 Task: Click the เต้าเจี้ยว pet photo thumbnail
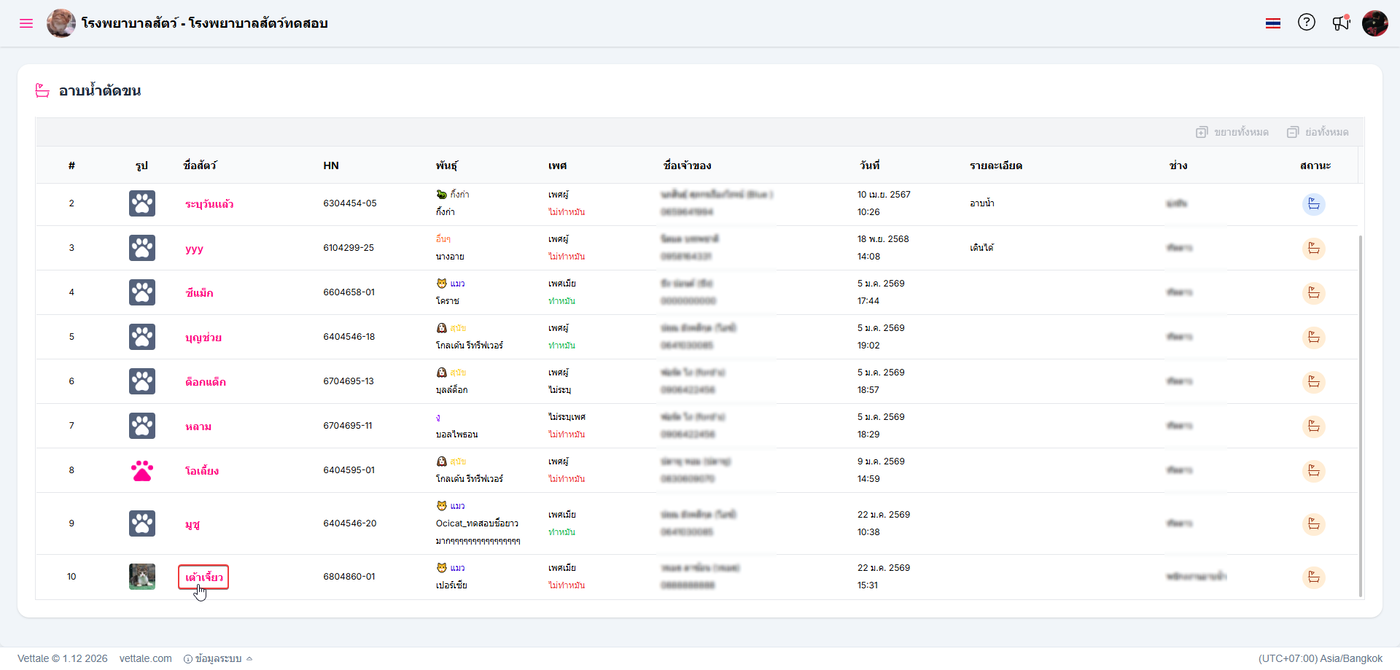[142, 577]
